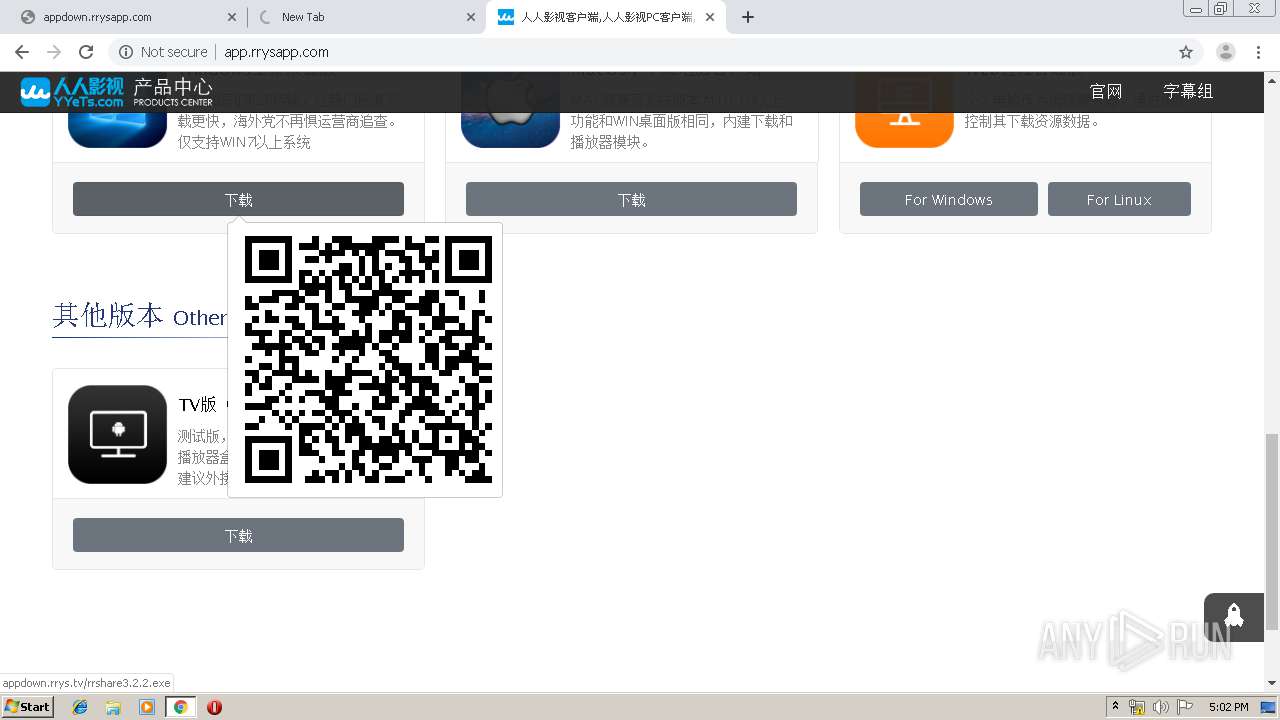Click the action center flag tray icon

[x=1184, y=707]
